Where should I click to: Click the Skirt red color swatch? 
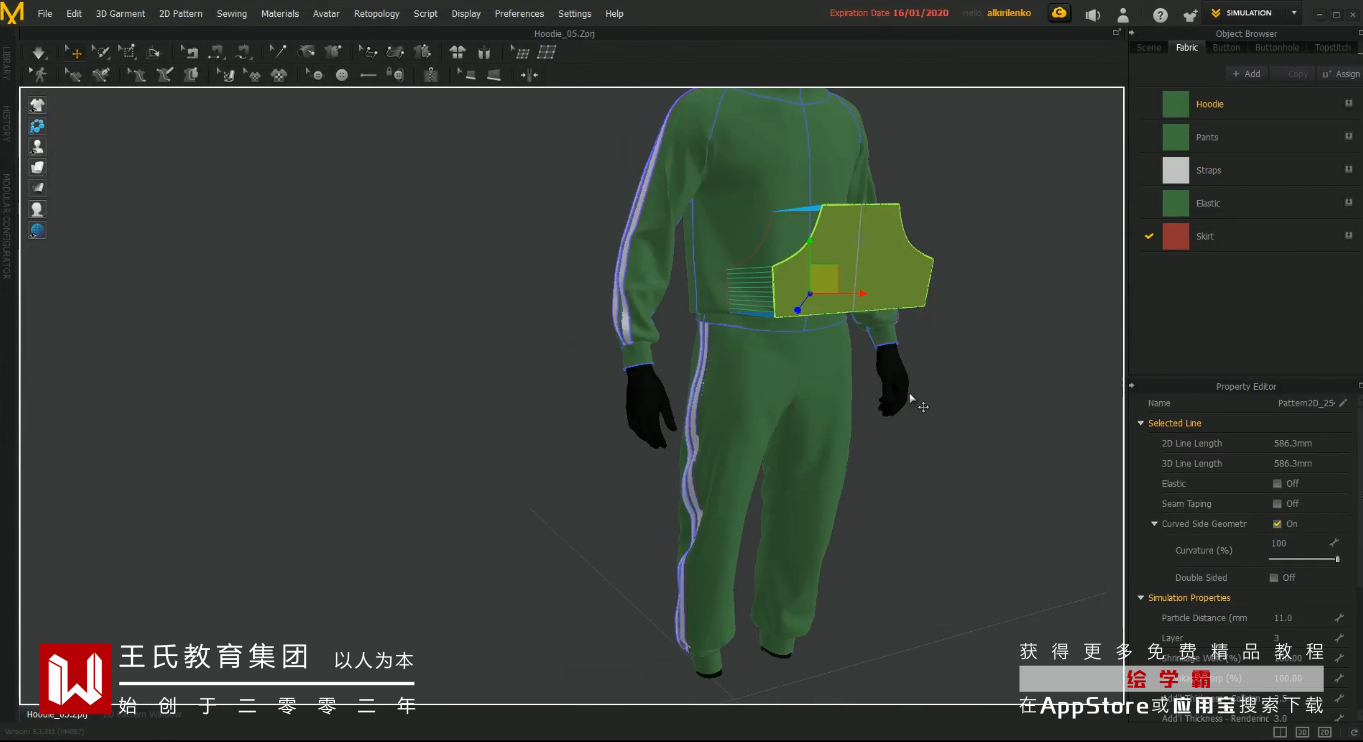point(1176,236)
